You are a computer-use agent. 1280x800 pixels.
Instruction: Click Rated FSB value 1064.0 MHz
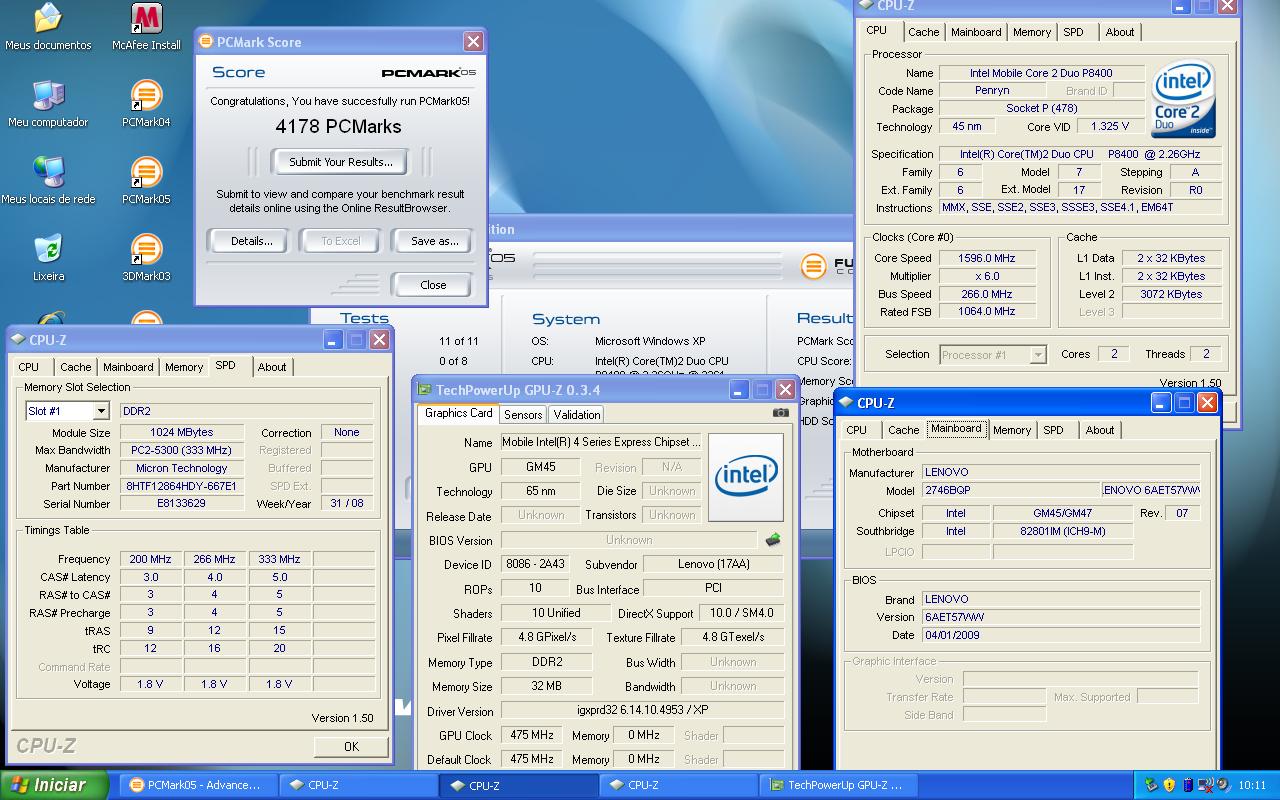tap(987, 311)
